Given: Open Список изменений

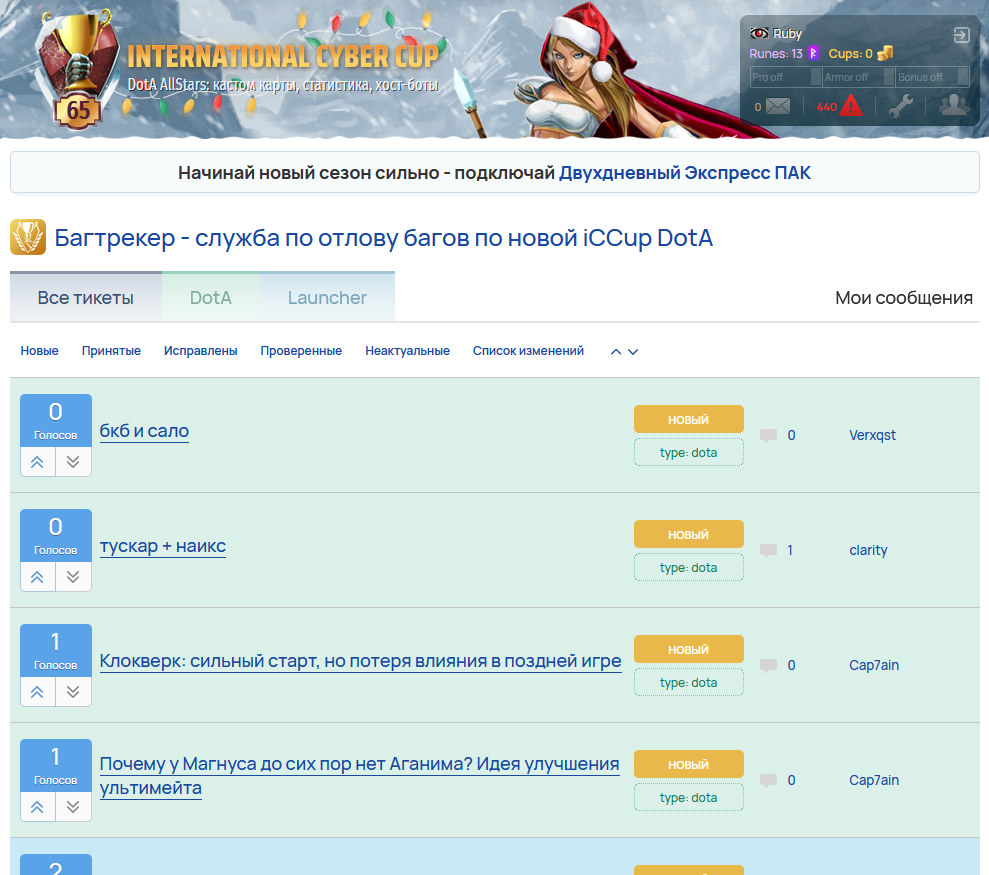Looking at the screenshot, I should coord(529,351).
